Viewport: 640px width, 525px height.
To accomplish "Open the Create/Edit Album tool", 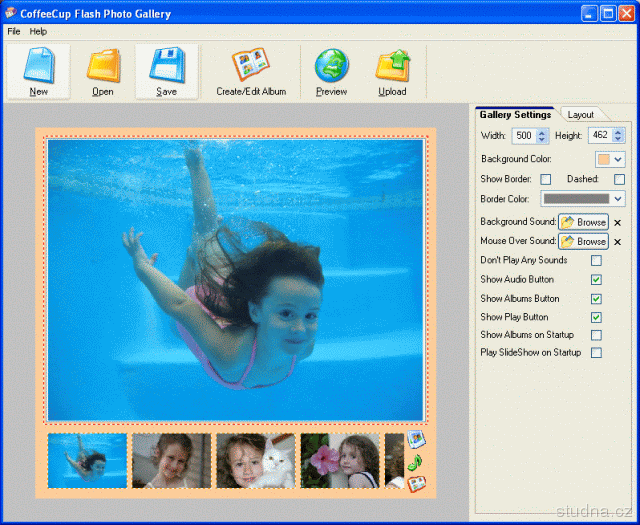I will pyautogui.click(x=251, y=71).
